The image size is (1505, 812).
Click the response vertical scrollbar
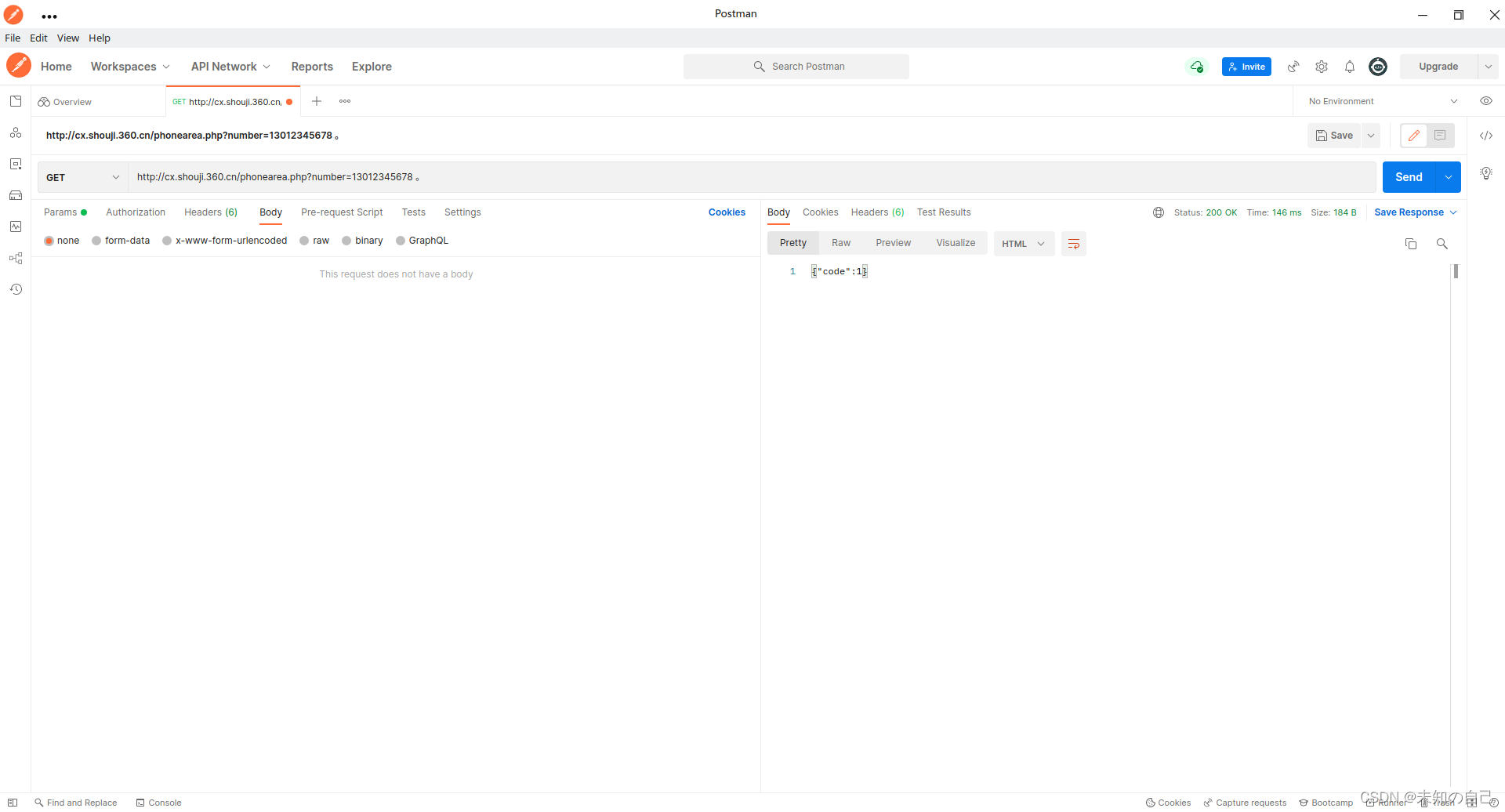coord(1456,271)
